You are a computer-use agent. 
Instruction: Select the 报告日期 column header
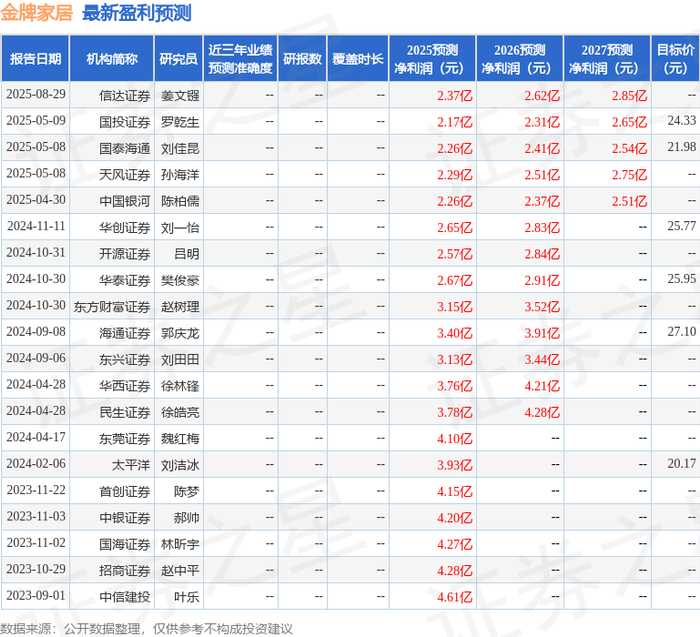[35, 58]
